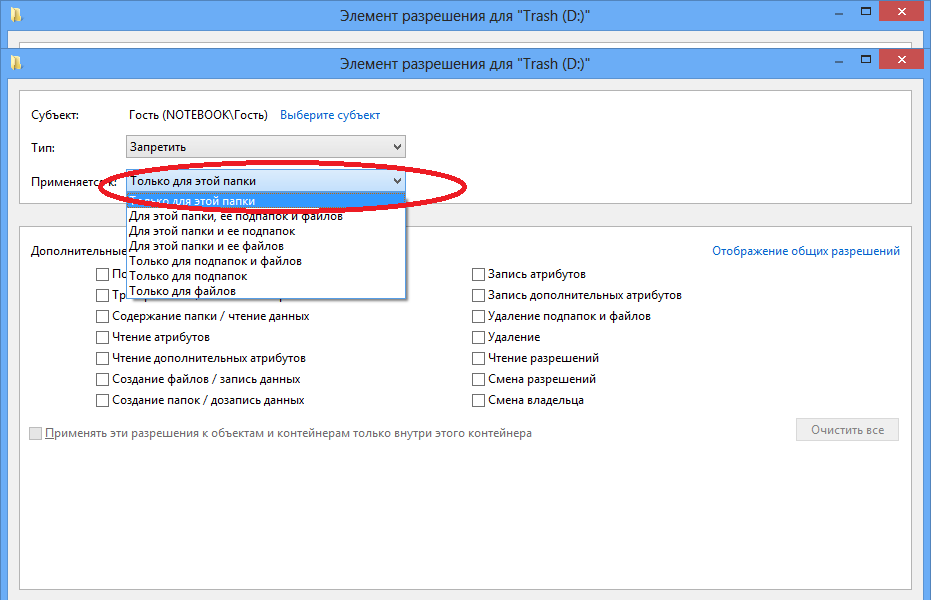
Task: Click the 'Субъект:' label
Action: pyautogui.click(x=55, y=115)
